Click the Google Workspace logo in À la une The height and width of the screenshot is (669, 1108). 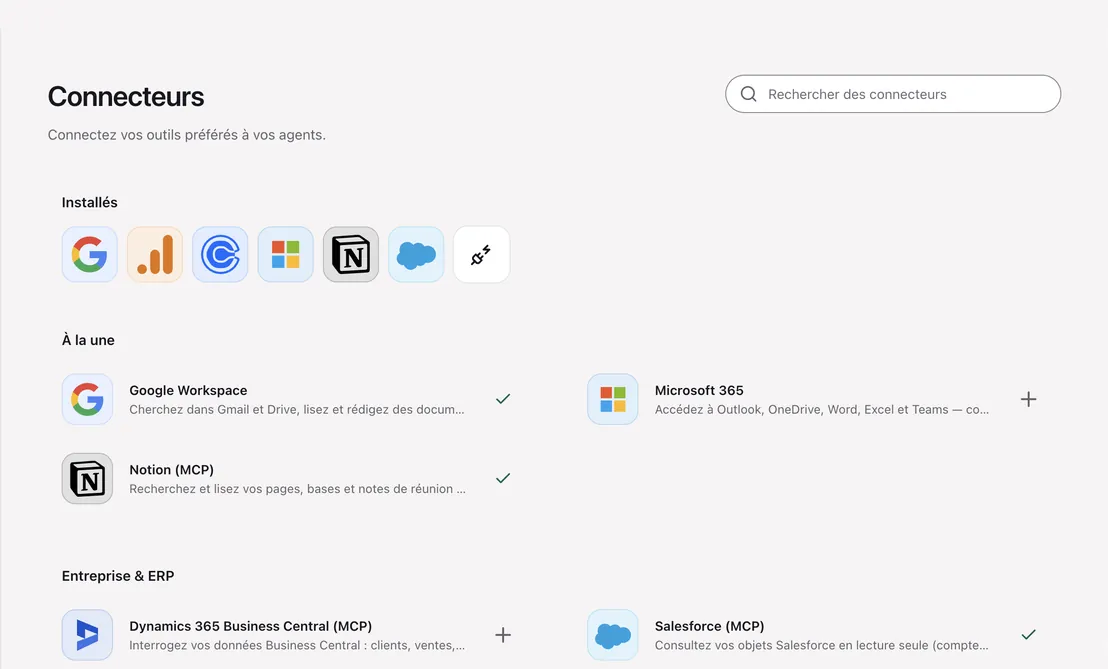[x=88, y=399]
